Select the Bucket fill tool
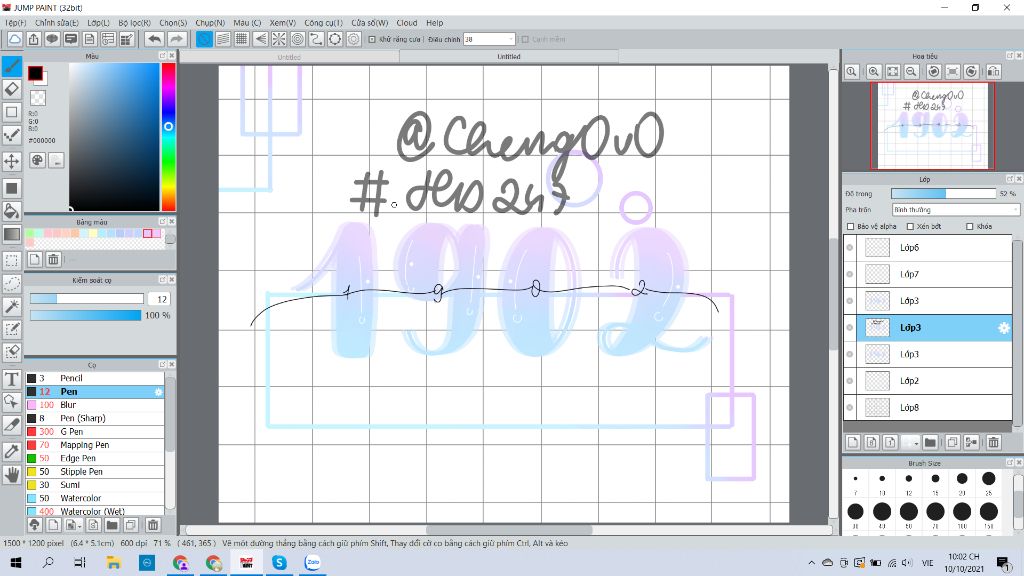1024x576 pixels. click(x=12, y=211)
